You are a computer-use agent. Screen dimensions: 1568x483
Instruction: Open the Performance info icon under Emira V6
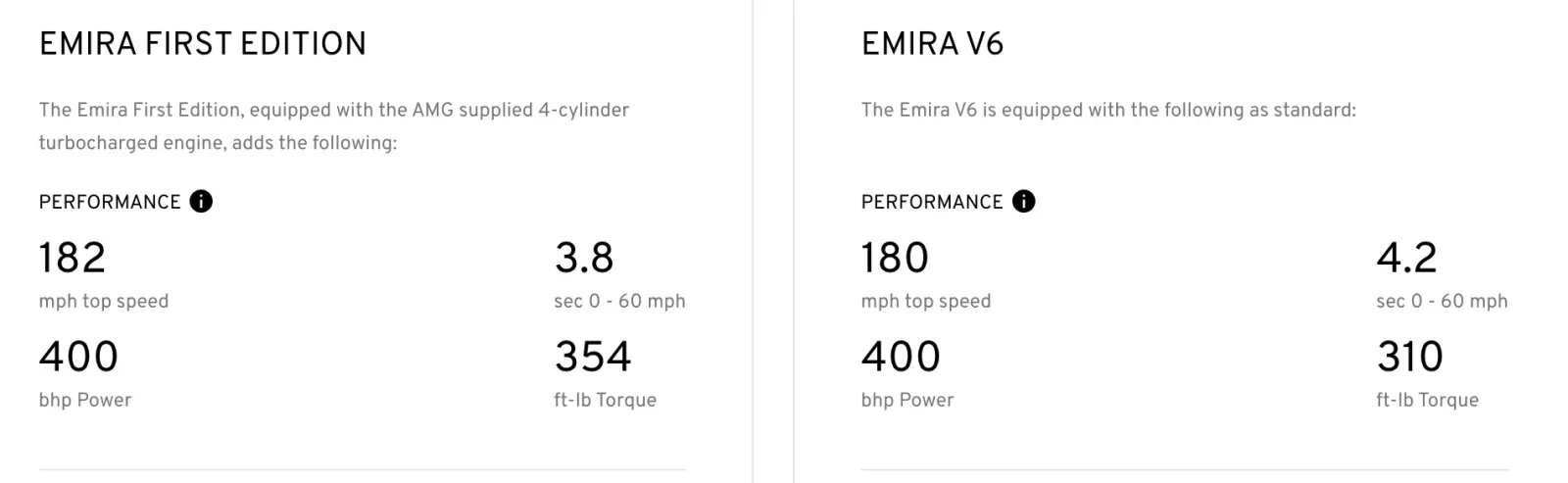pos(1023,202)
